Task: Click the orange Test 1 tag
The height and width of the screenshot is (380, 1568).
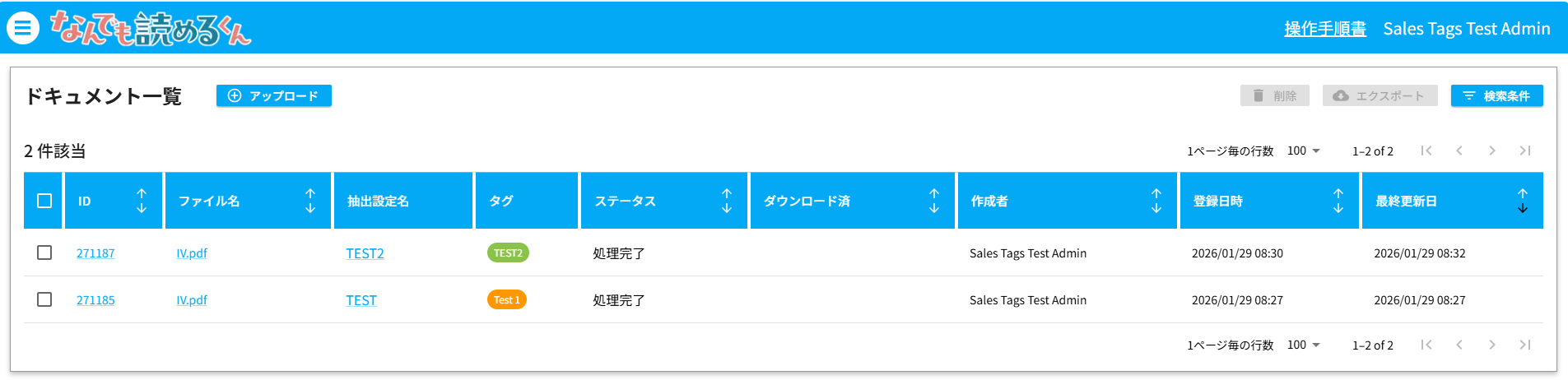Action: click(507, 300)
